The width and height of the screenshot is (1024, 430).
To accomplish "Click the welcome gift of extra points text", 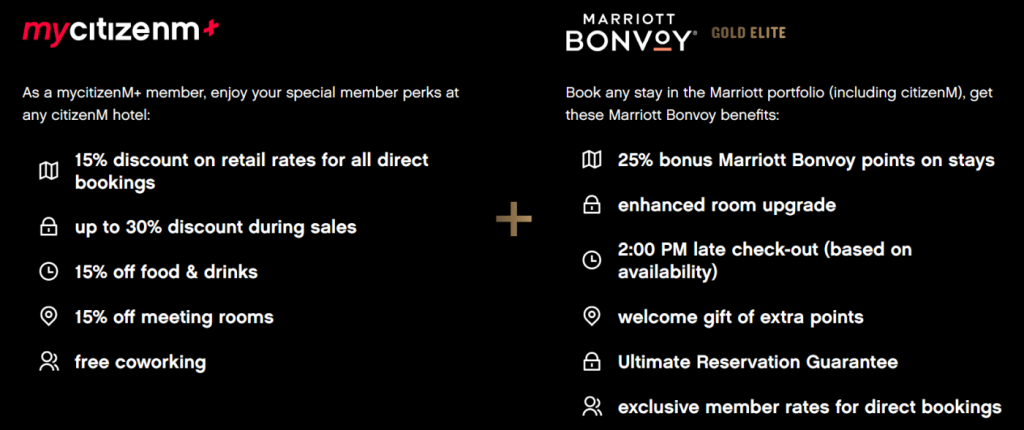I will point(741,318).
